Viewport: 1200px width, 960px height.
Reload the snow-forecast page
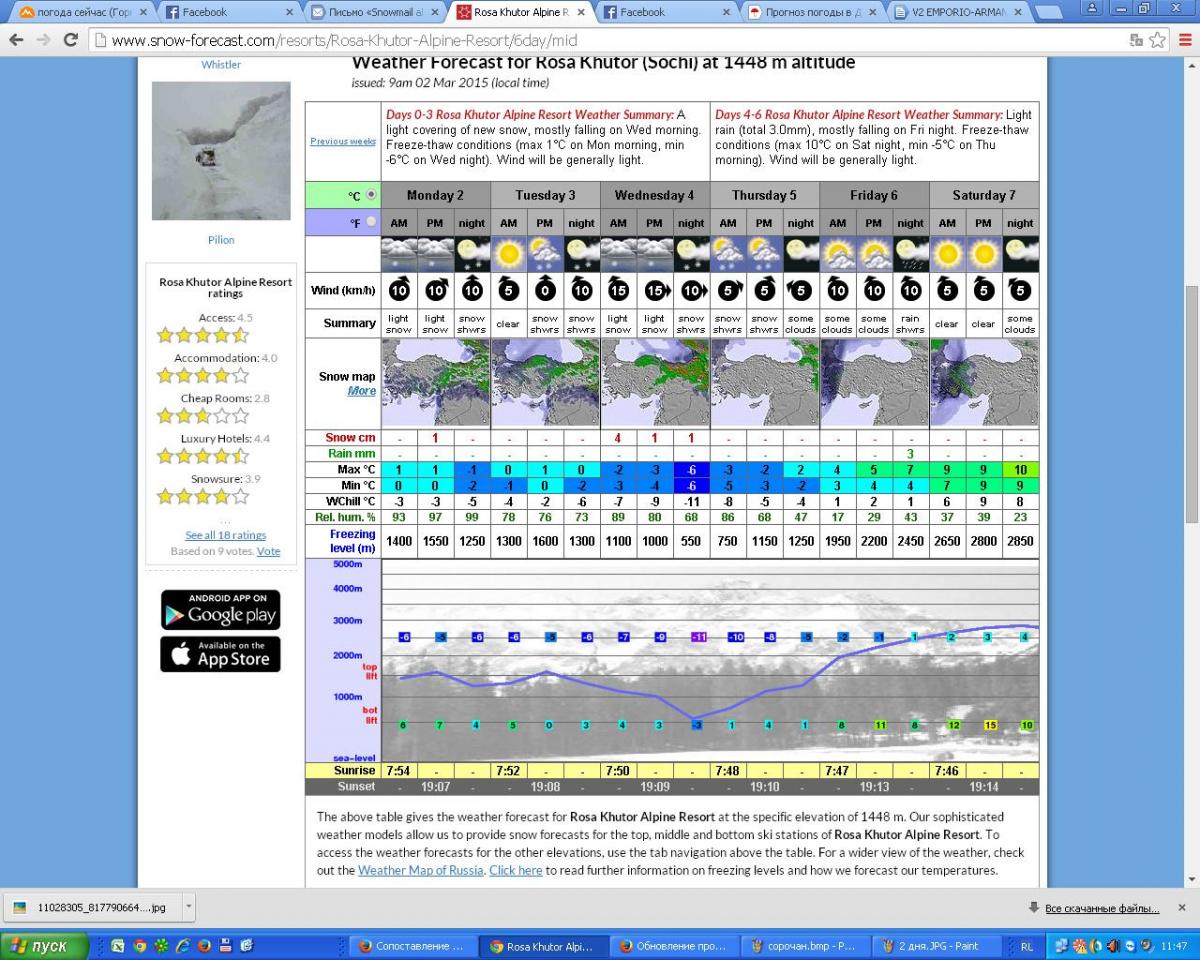70,40
